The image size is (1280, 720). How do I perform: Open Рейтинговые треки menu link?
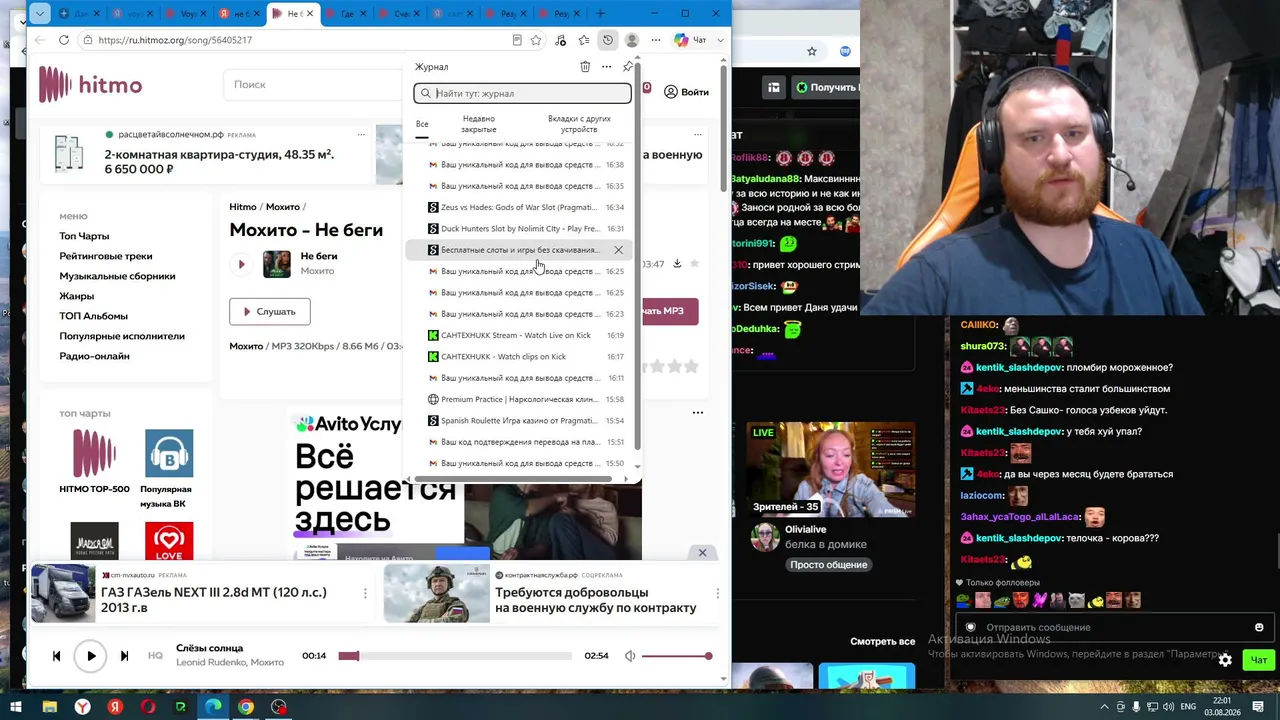pyautogui.click(x=106, y=256)
